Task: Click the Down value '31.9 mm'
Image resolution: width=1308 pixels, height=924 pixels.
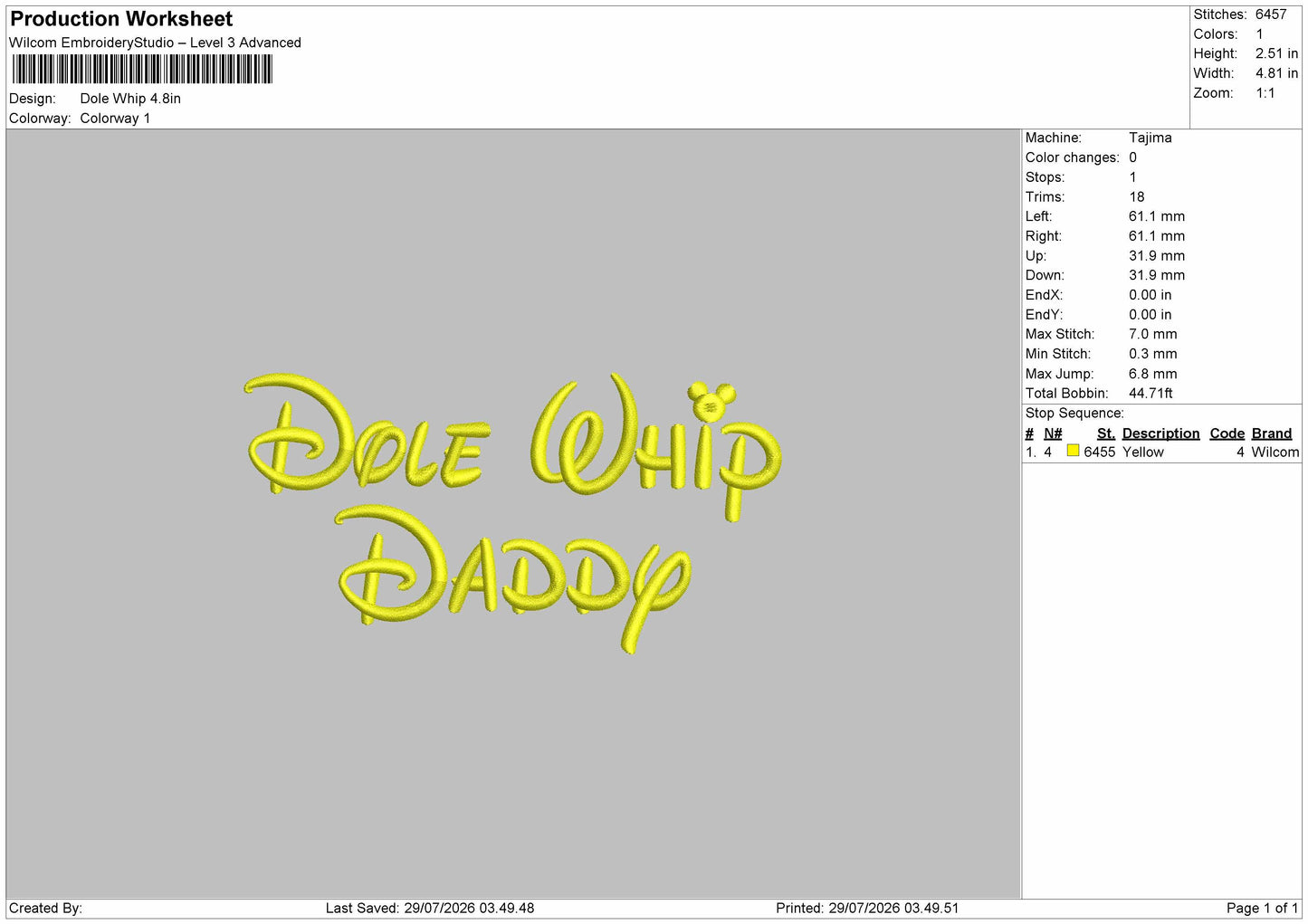Action: coord(1156,275)
